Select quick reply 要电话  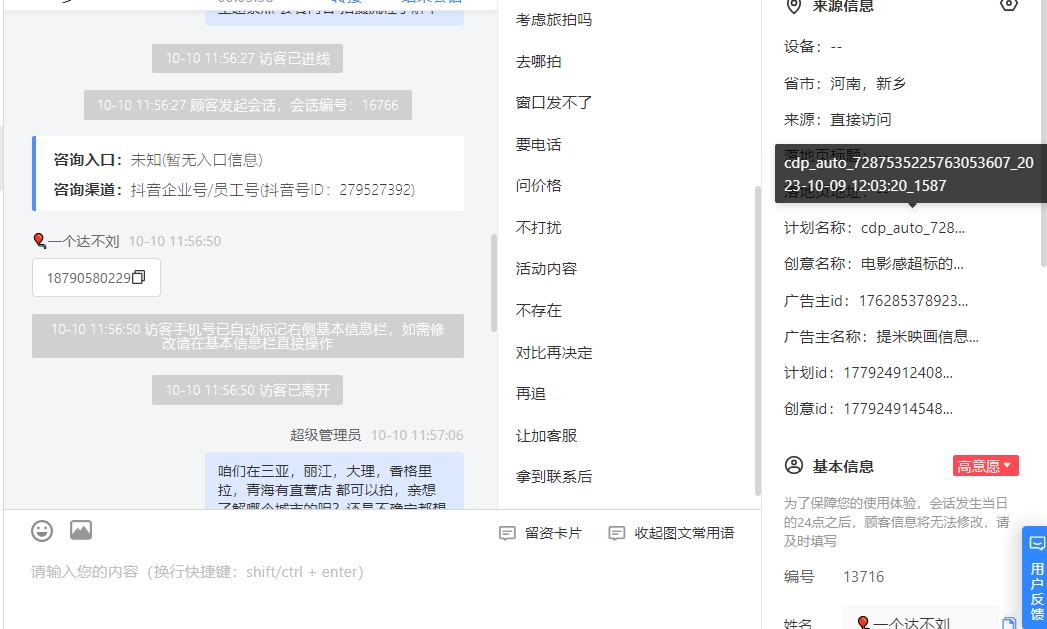click(538, 144)
